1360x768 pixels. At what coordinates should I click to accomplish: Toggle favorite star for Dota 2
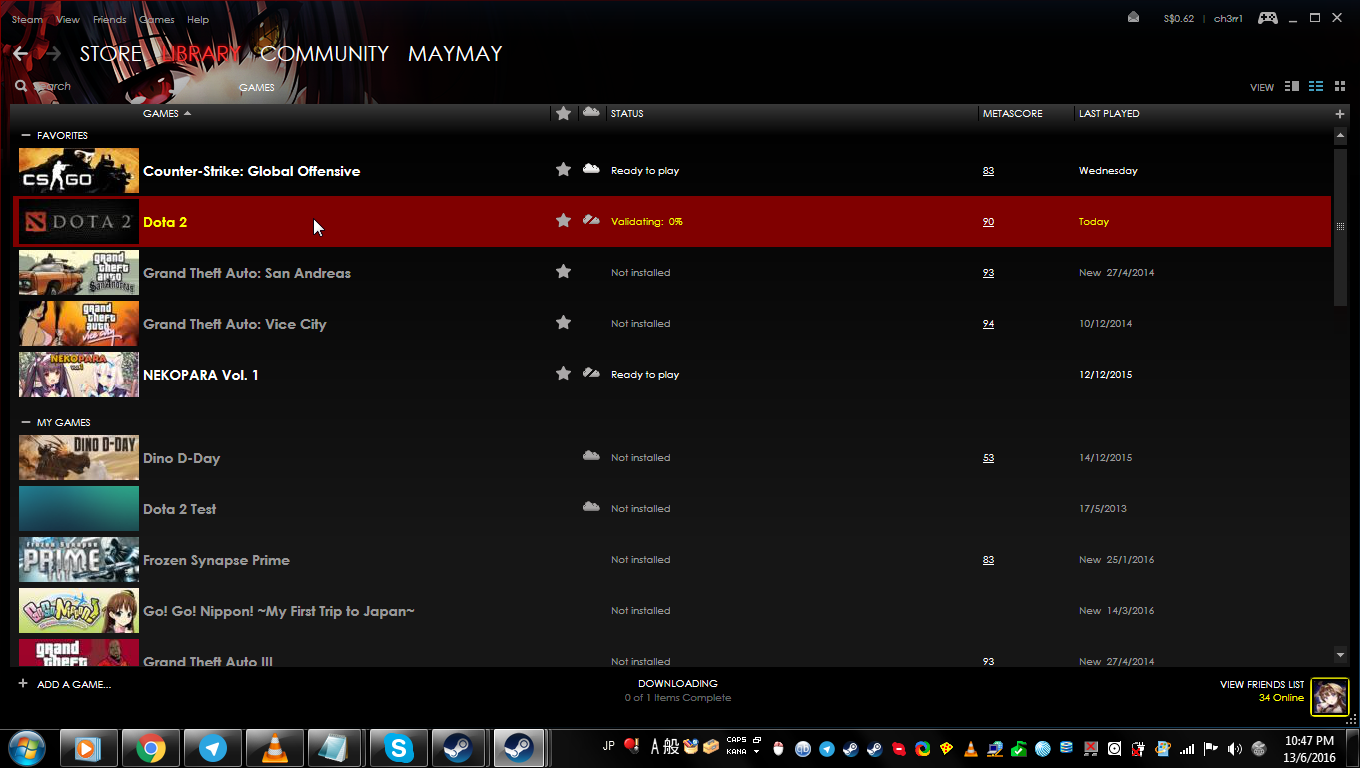pyautogui.click(x=563, y=221)
